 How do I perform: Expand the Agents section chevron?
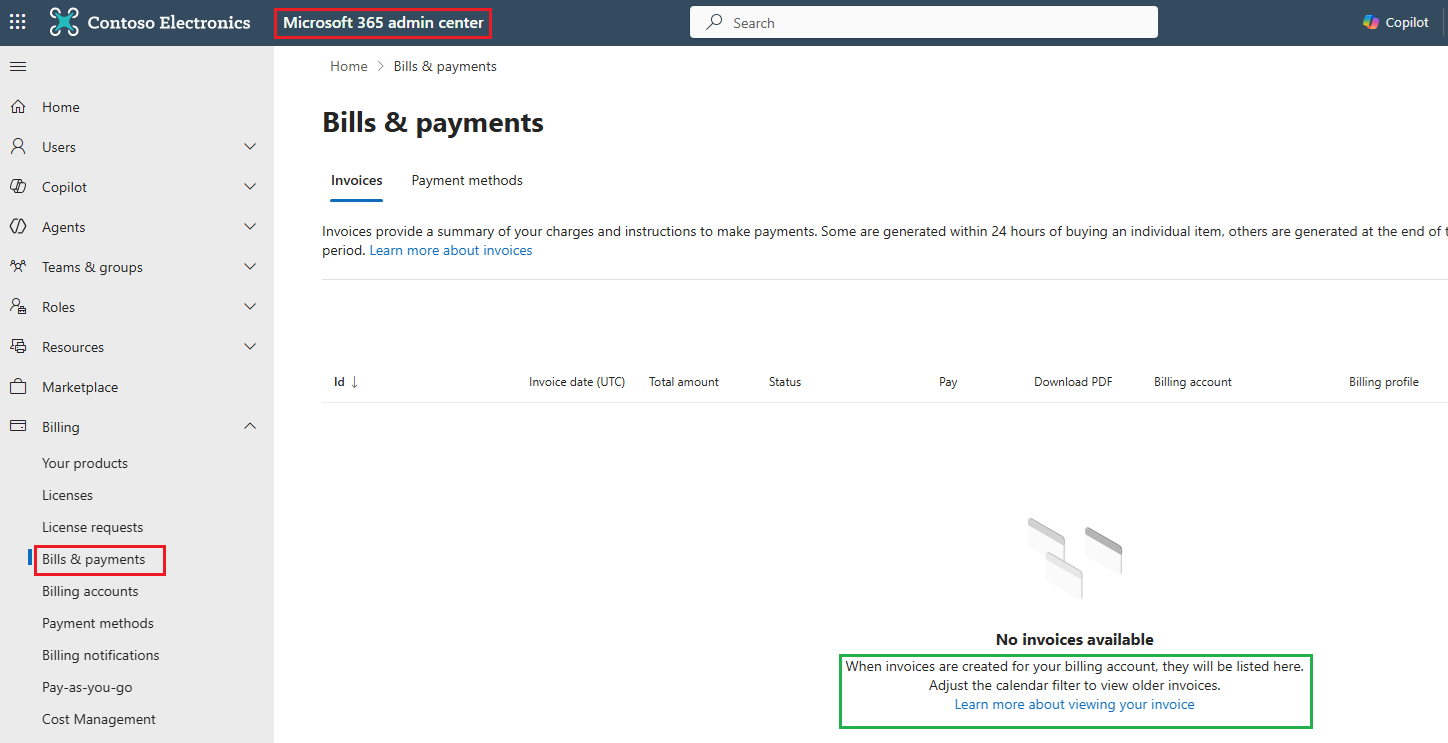[250, 227]
